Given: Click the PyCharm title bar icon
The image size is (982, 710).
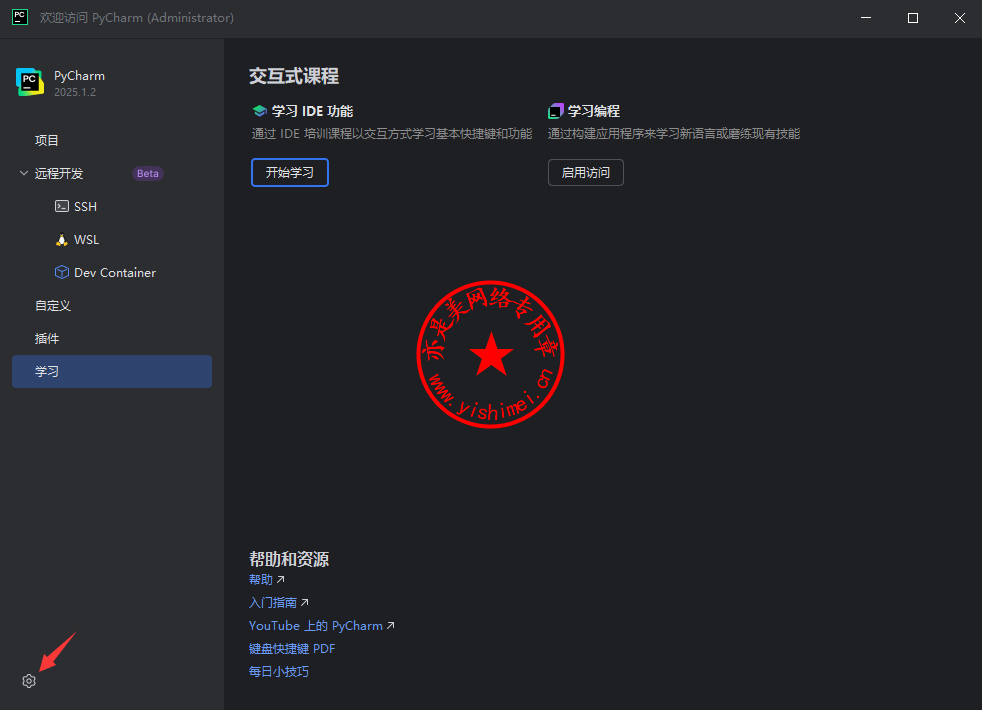Looking at the screenshot, I should [x=20, y=18].
